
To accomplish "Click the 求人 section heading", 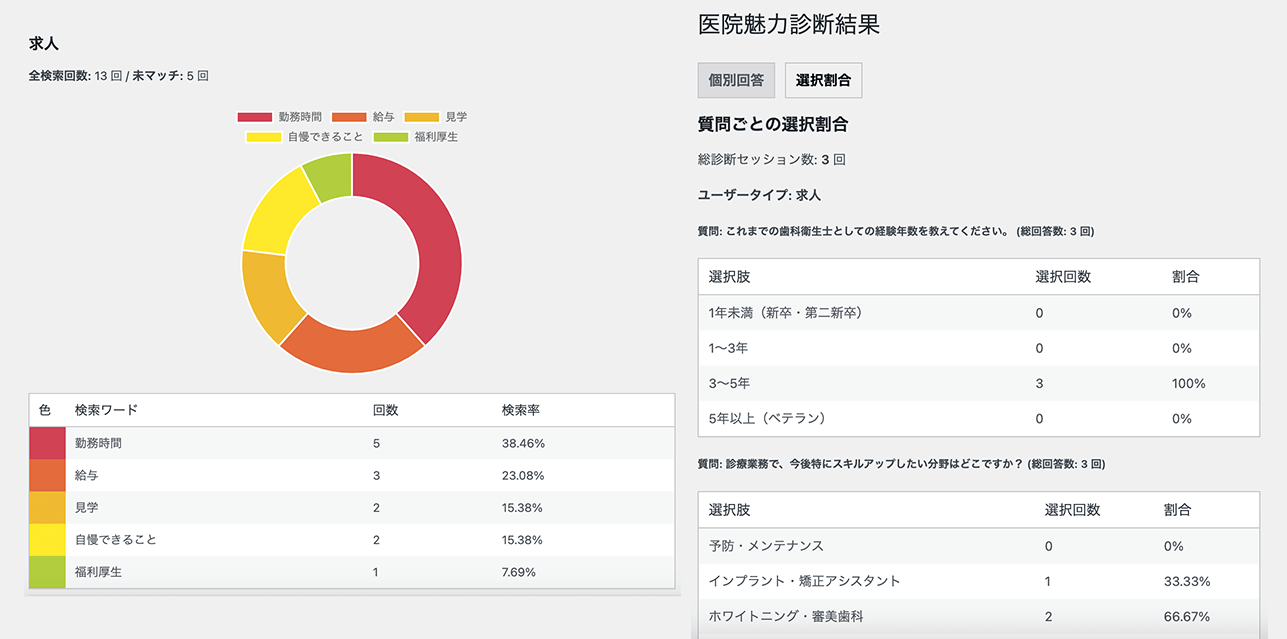I will 44,44.
